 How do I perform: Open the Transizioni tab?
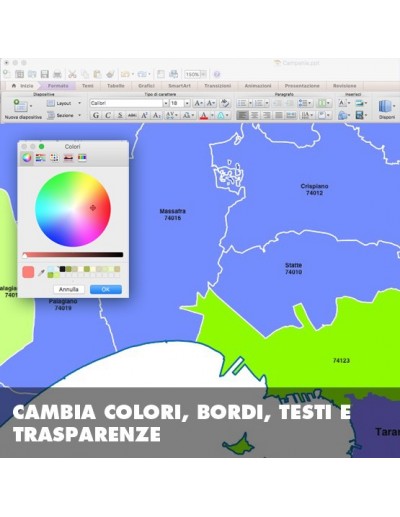(217, 86)
